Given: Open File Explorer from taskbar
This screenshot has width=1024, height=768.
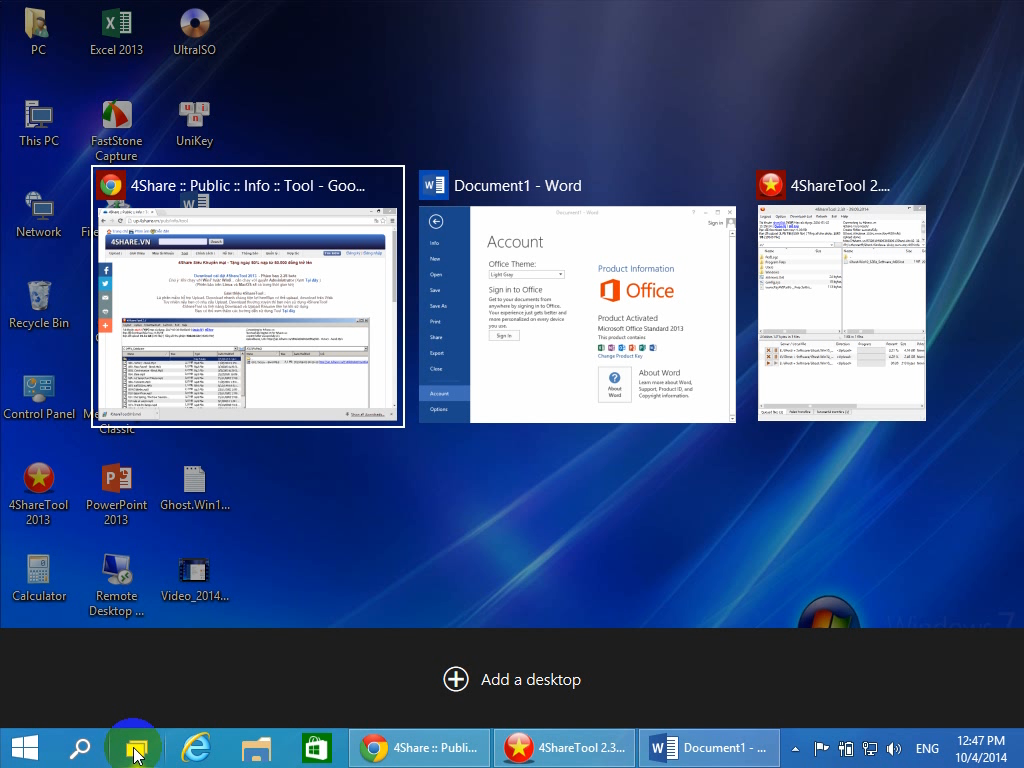Looking at the screenshot, I should click(x=256, y=748).
